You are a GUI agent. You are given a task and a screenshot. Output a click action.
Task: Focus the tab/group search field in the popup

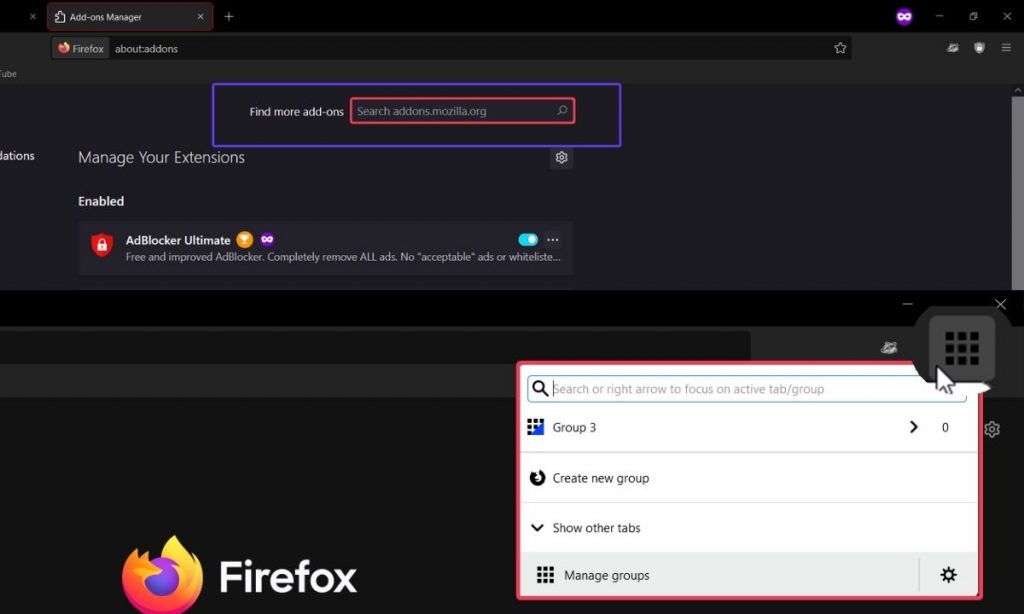tap(746, 389)
